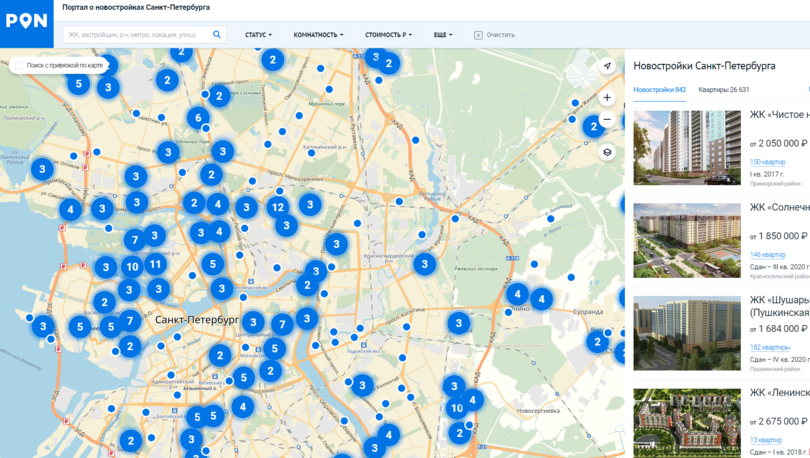This screenshot has height=458, width=810.
Task: Open the '150 квартир' link
Action: pos(768,162)
